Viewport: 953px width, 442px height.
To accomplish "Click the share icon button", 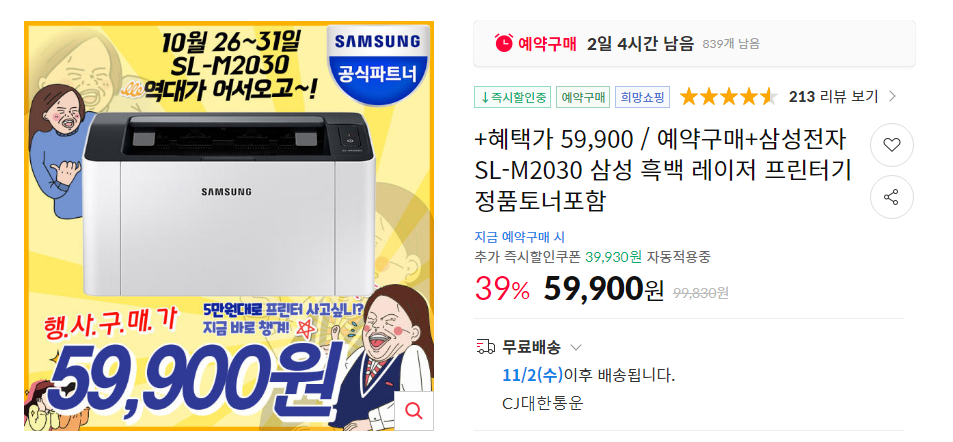I will pyautogui.click(x=891, y=197).
